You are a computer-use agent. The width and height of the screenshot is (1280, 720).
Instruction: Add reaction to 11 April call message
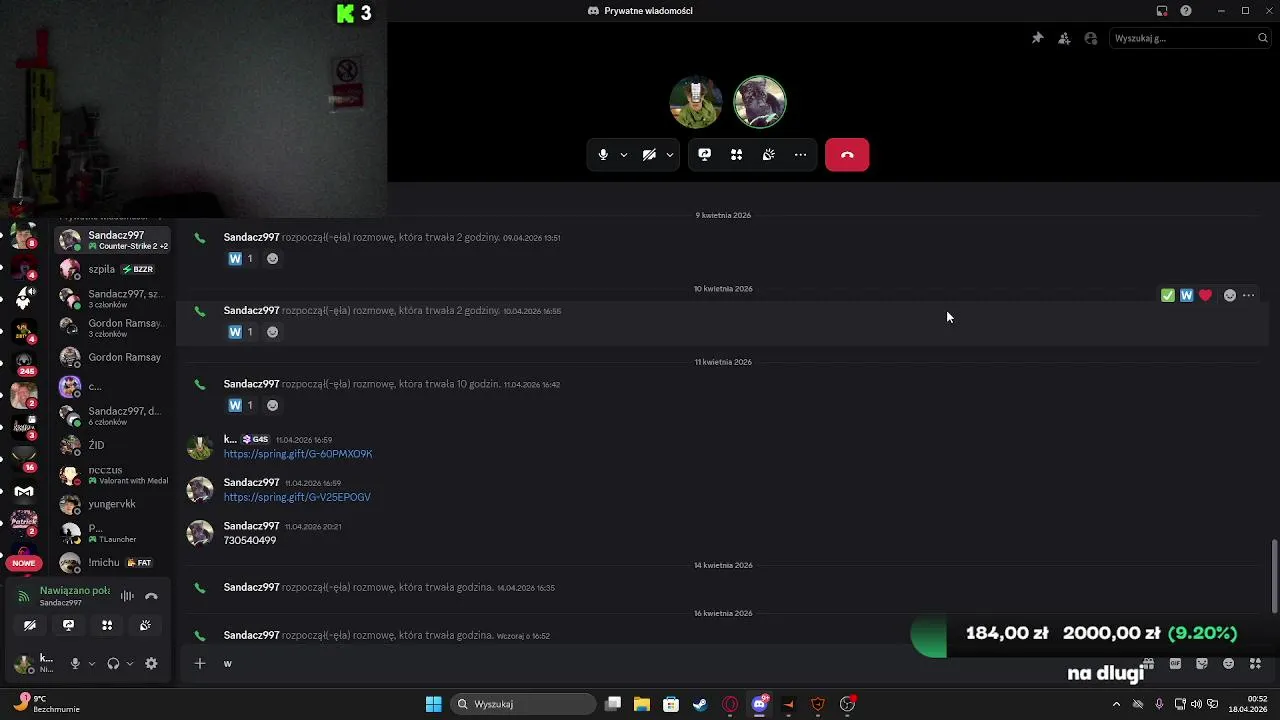coord(272,405)
